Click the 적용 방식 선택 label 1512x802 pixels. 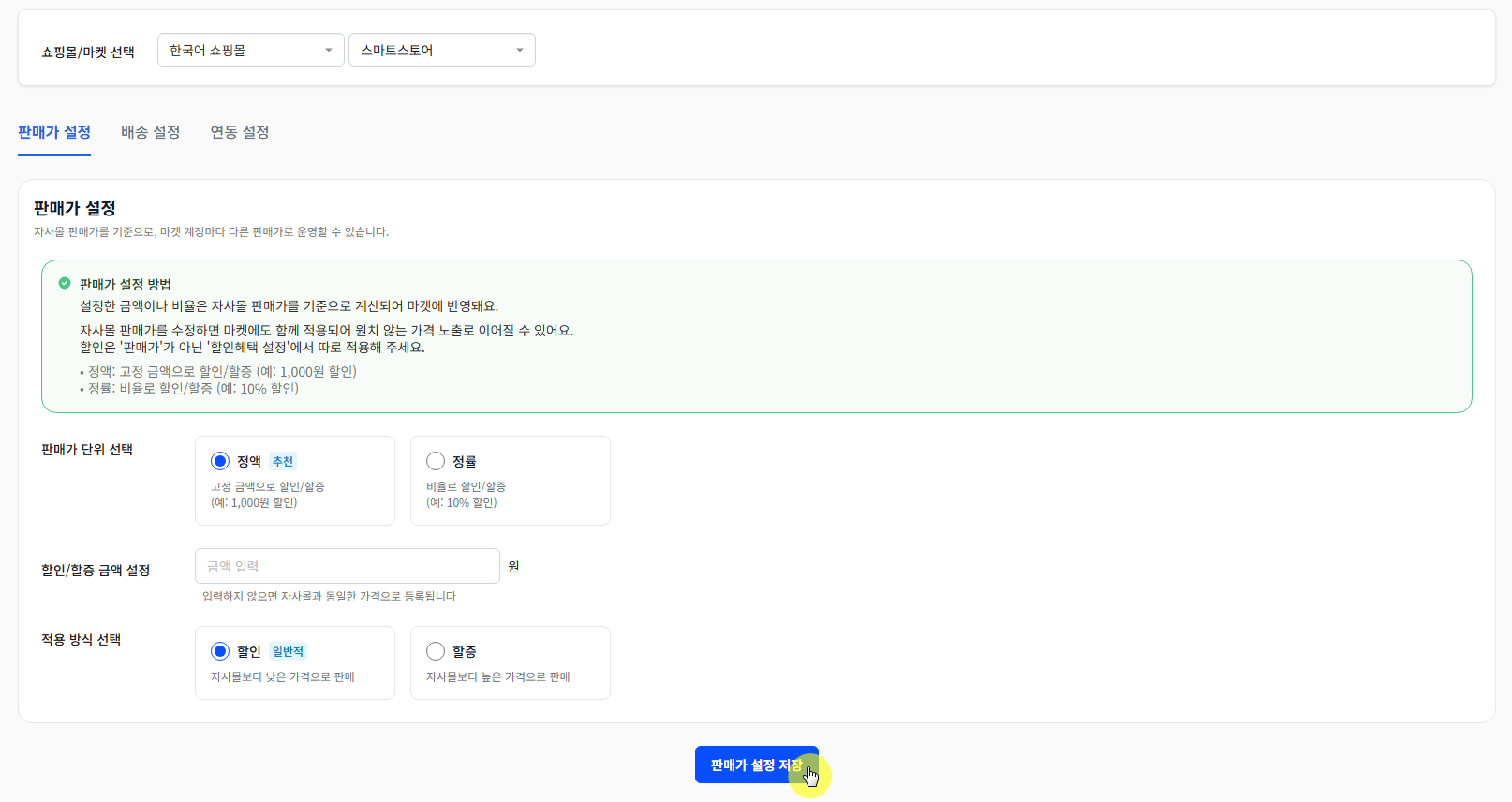pos(81,639)
